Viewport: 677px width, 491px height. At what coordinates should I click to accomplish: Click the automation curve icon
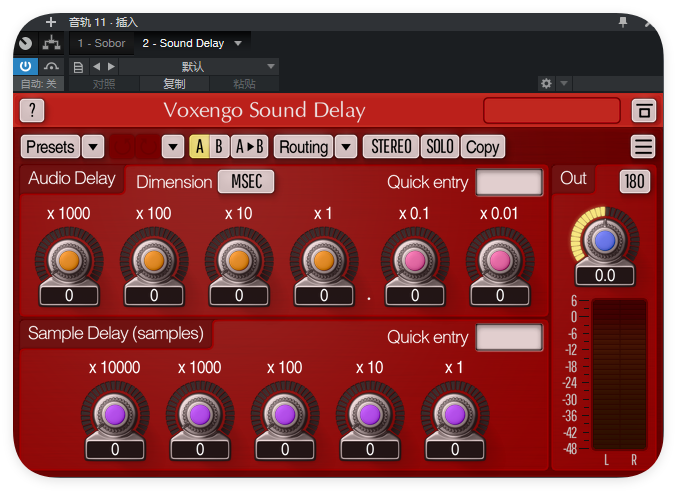point(51,66)
